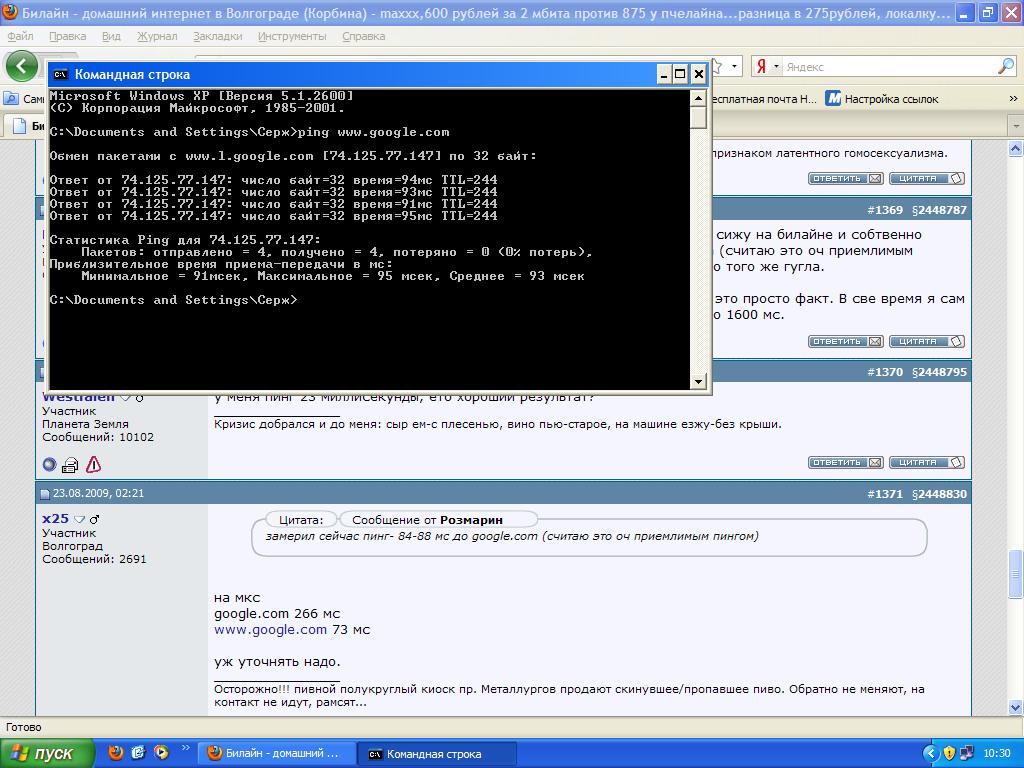The width and height of the screenshot is (1024, 768).
Task: Click the printer icon under Westfalen's profile
Action: click(70, 464)
